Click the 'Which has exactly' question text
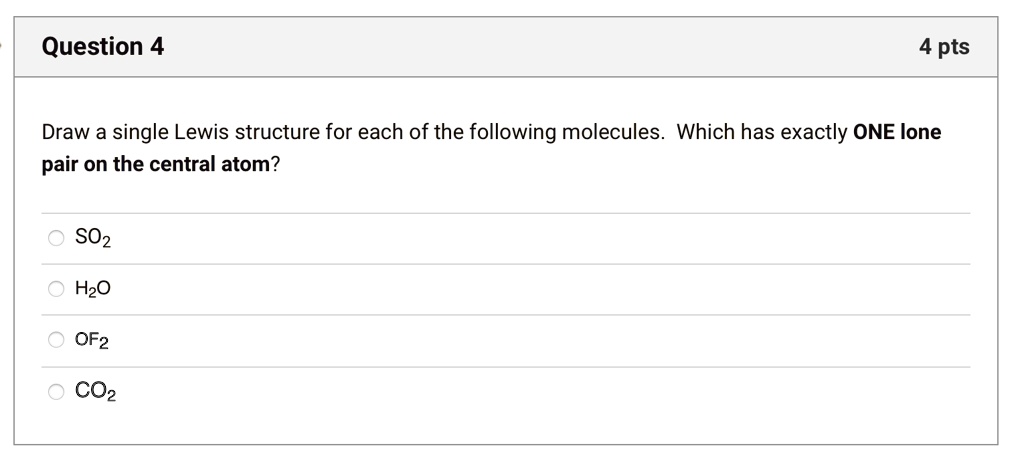Viewport: 1024px width, 452px height. [x=762, y=132]
